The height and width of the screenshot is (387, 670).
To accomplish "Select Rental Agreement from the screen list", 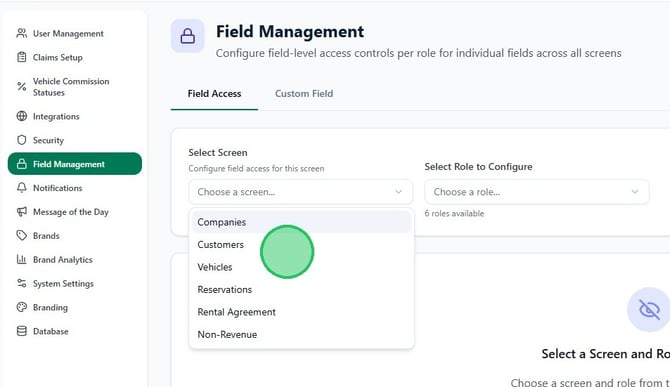I will pos(301,312).
